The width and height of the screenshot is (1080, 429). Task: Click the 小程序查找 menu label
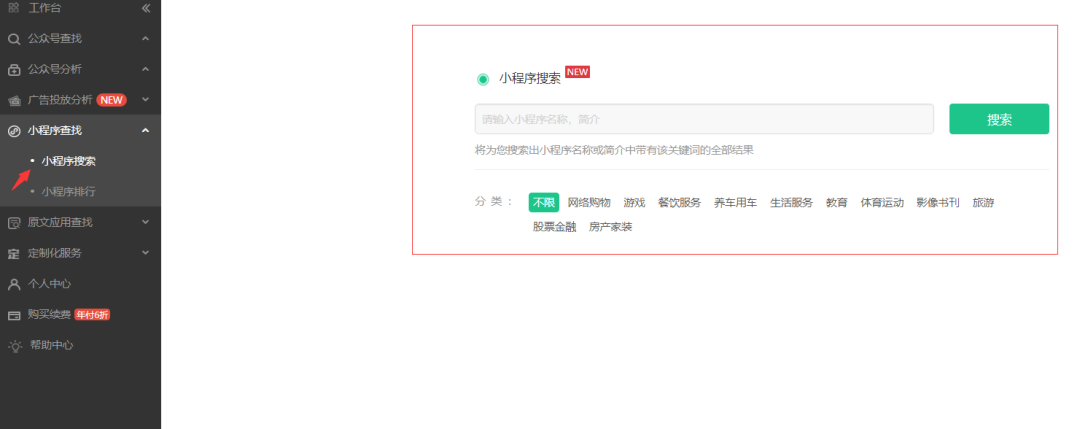tap(54, 130)
